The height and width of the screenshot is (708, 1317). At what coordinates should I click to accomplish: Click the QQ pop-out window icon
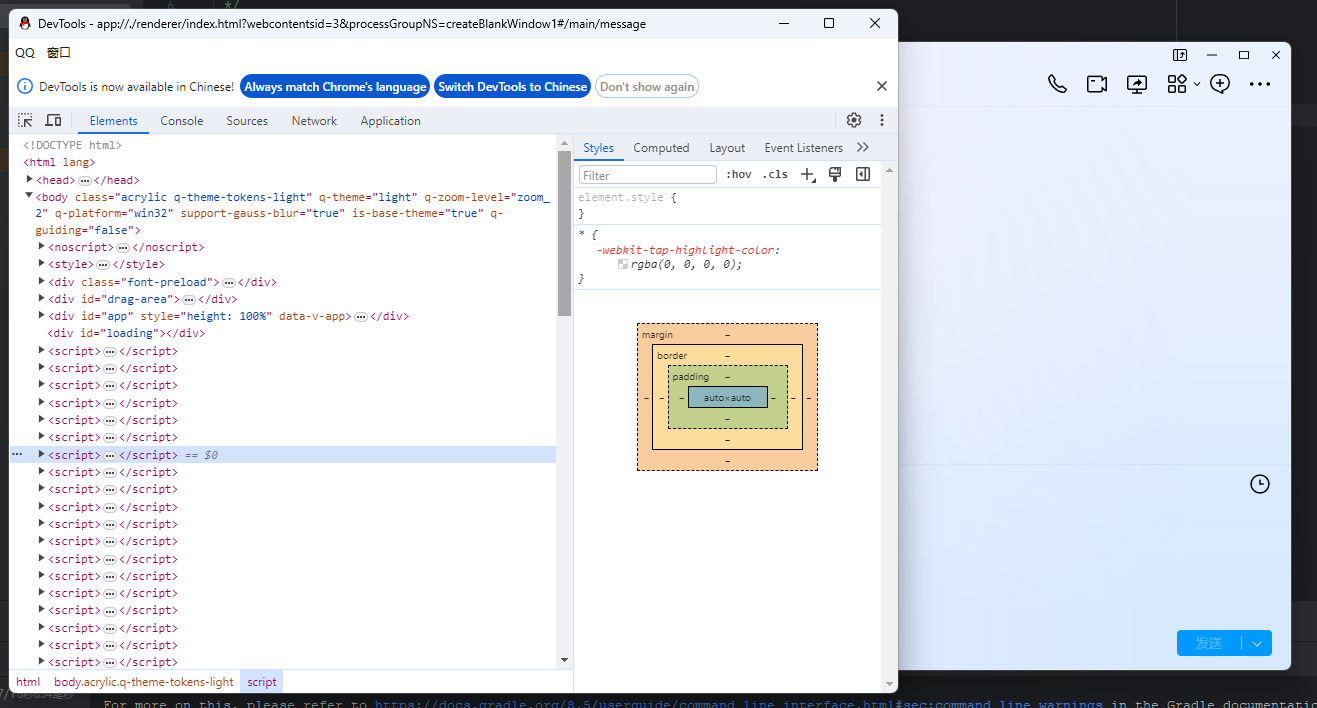coord(1180,55)
